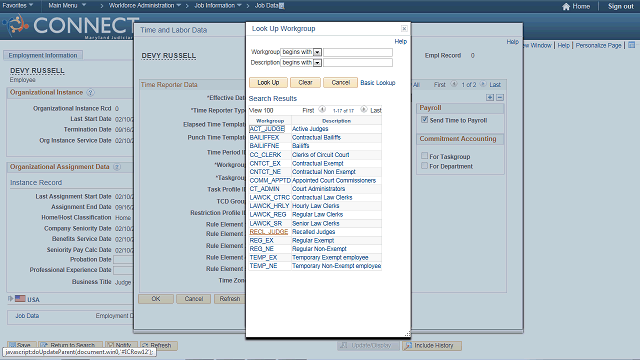This screenshot has width=640, height=360.
Task: Click the Home icon in top bar
Action: click(566, 6)
